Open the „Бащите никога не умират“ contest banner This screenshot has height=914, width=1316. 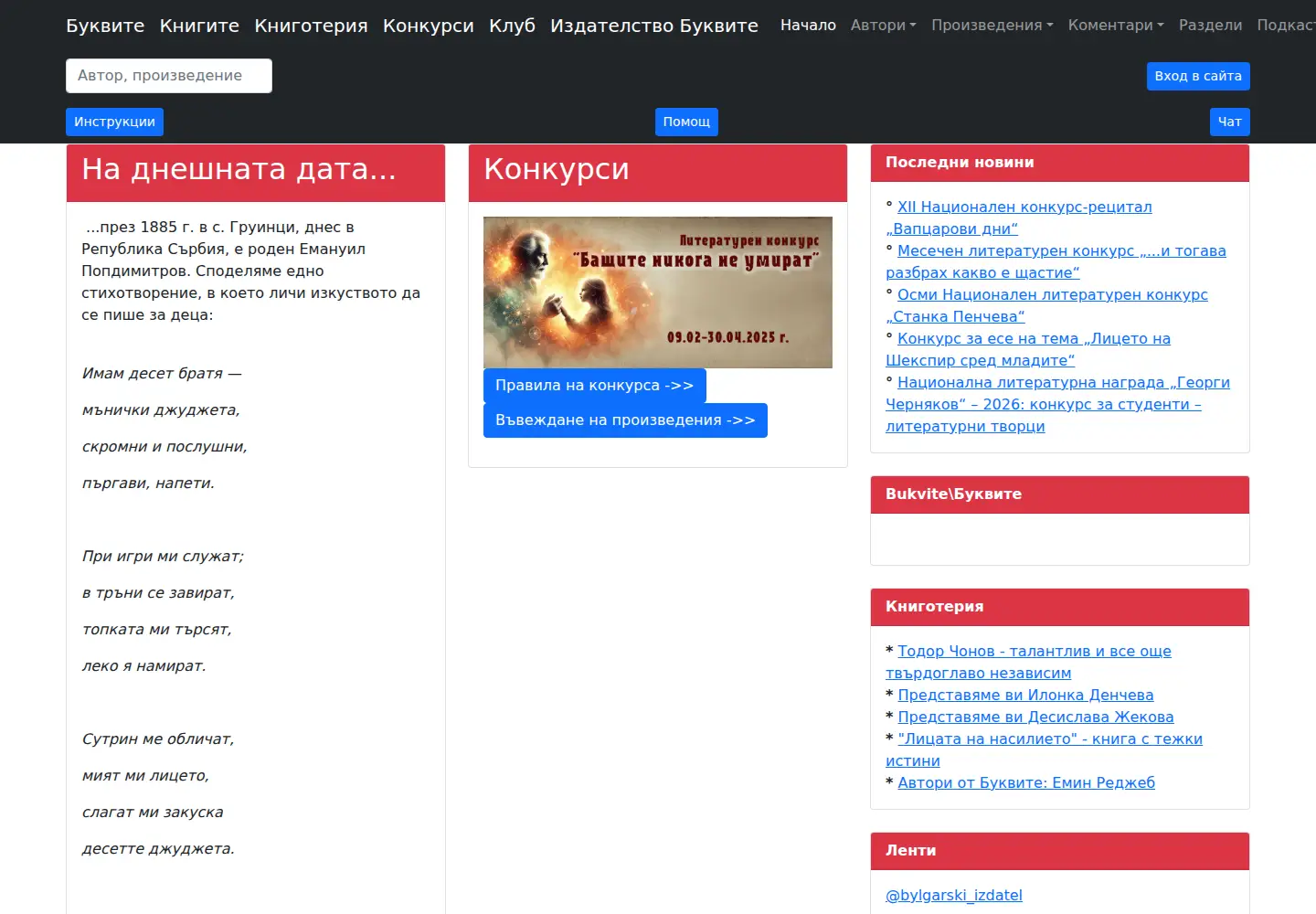point(658,292)
